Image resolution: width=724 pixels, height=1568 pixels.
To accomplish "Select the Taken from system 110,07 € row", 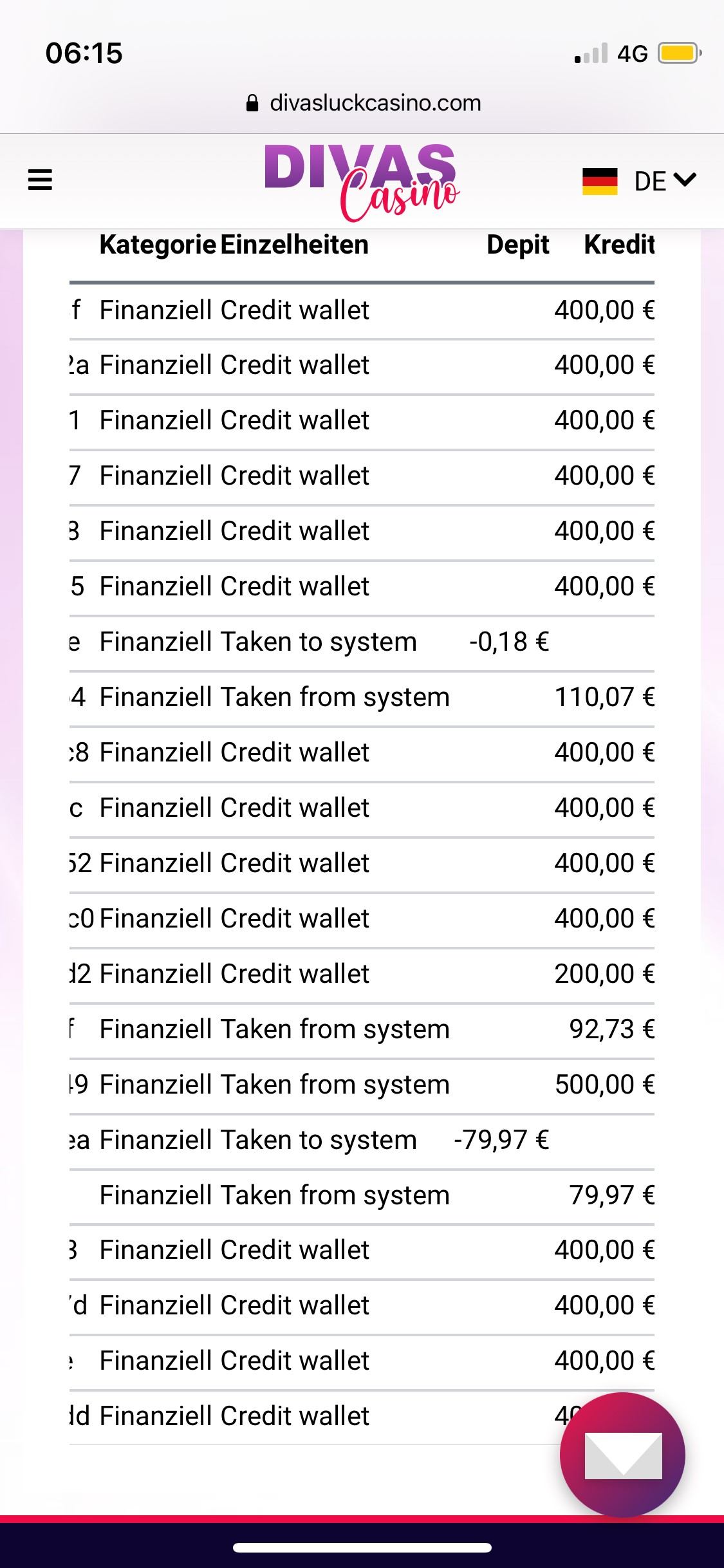I will [362, 697].
